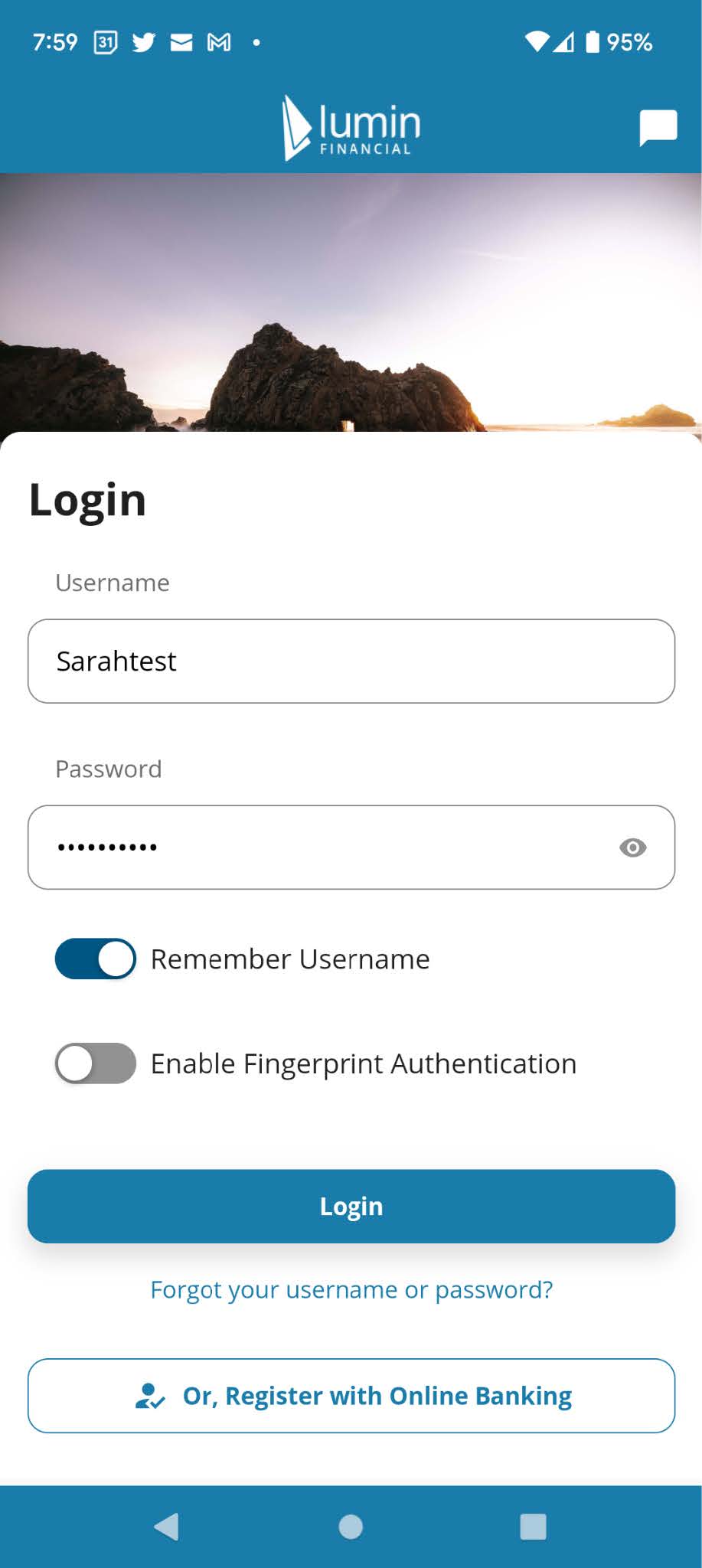
Task: Focus the Password input field
Action: coord(322,848)
